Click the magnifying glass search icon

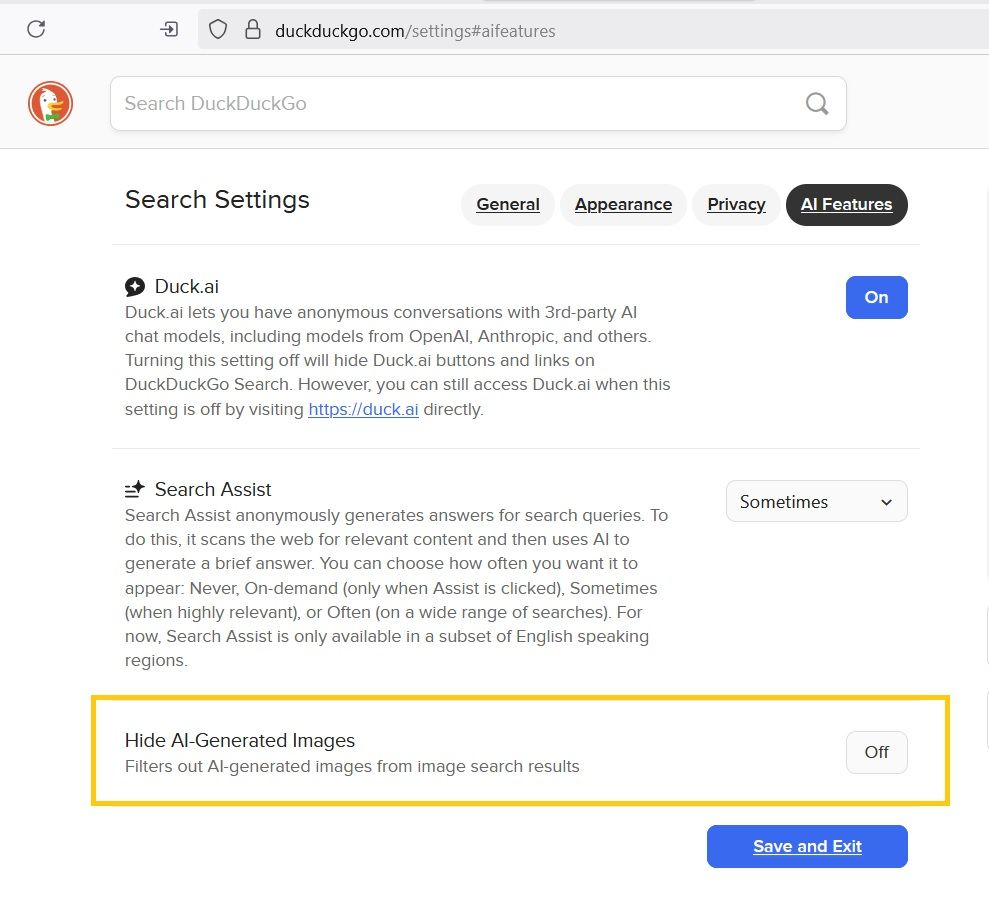tap(817, 103)
